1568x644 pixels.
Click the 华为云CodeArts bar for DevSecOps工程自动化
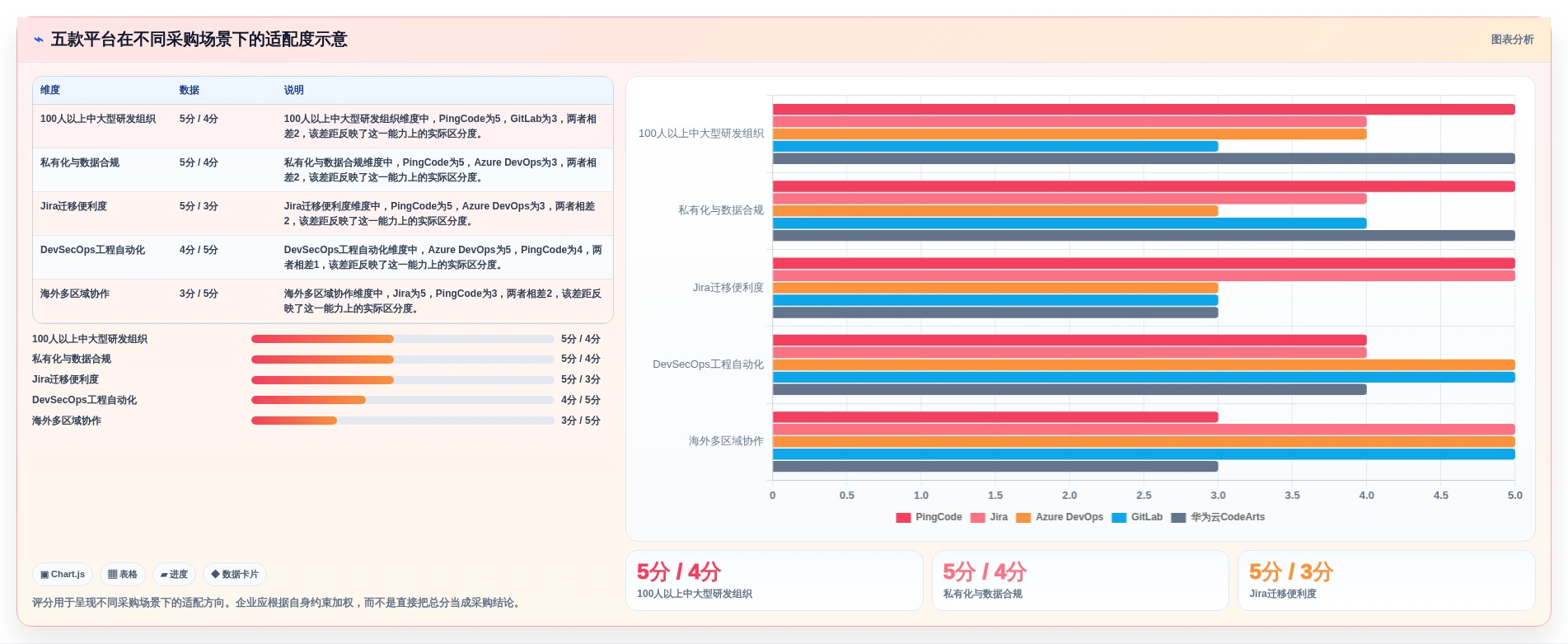[x=1070, y=390]
